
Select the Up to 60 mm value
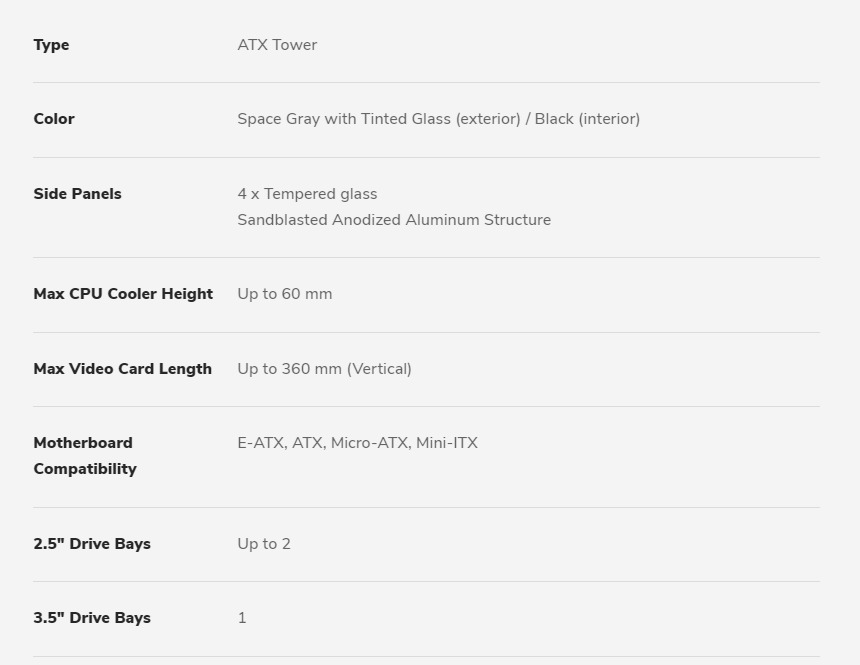(285, 294)
